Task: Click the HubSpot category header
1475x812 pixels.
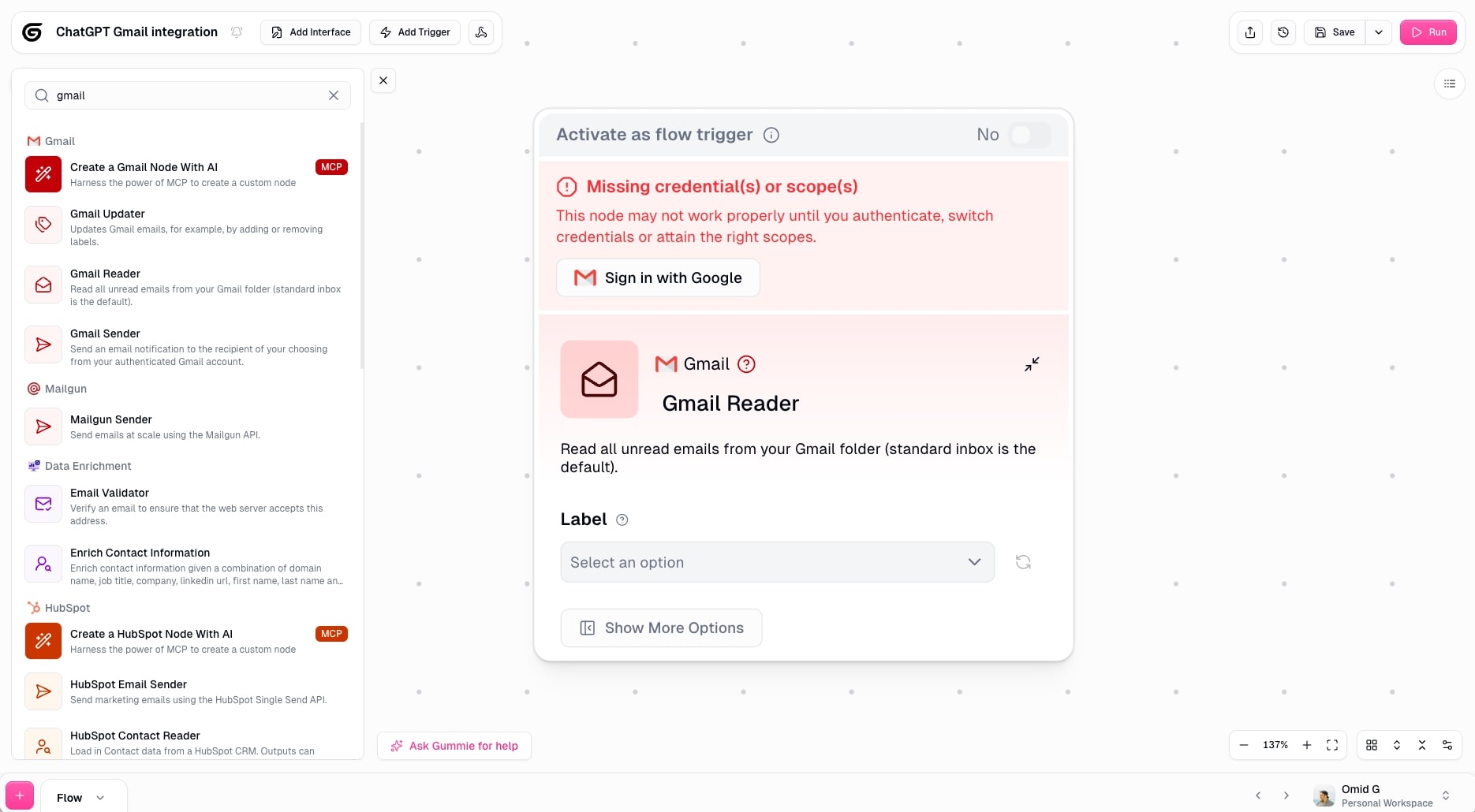Action: point(59,608)
